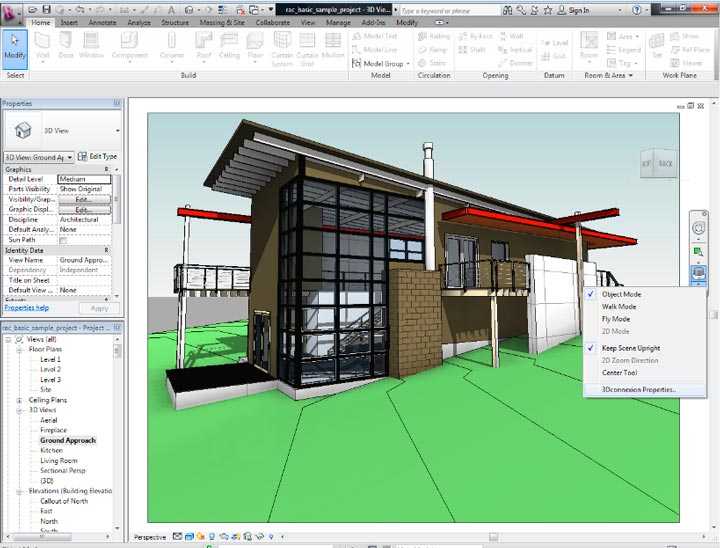Select Ground Approach in project browser
Screen dimensions: 720x548
tap(68, 441)
